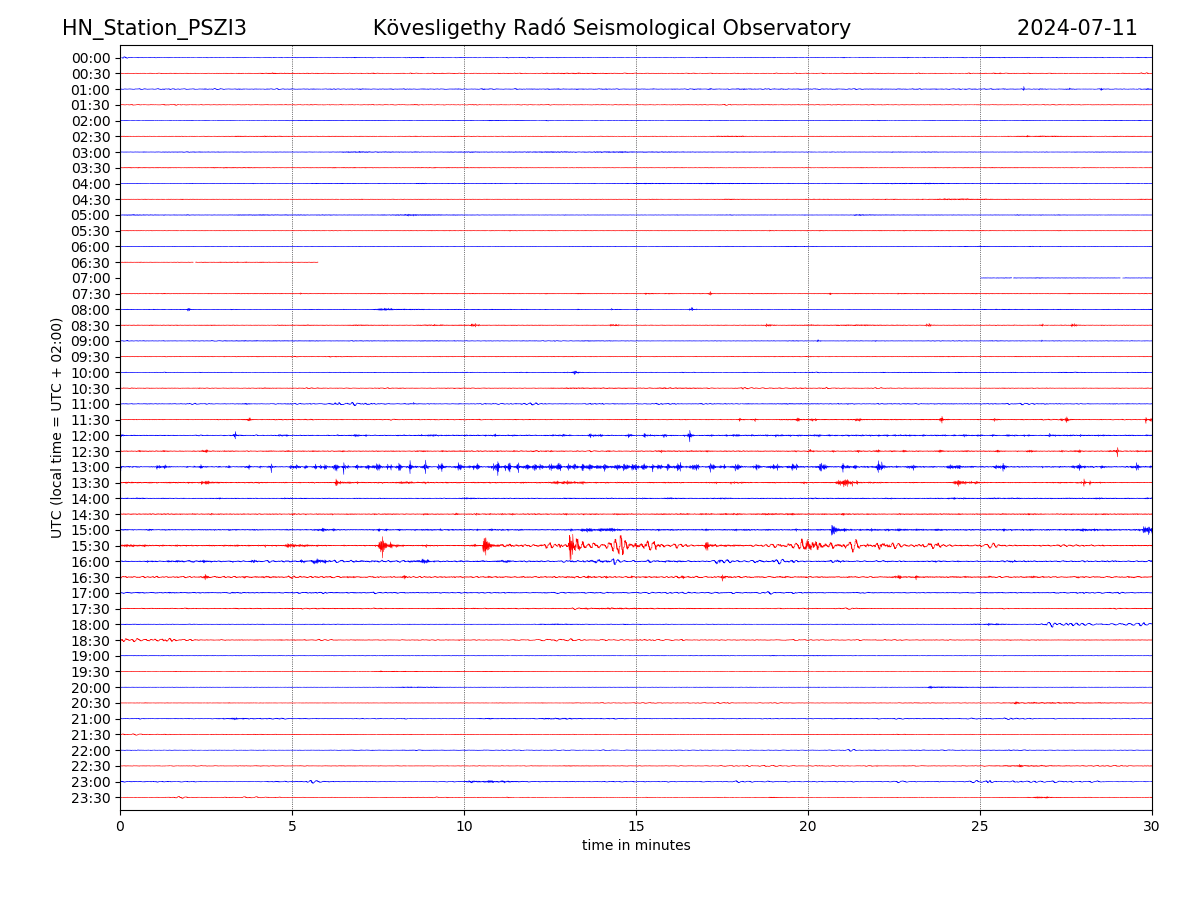
Task: Click the 00:00 row label
Action: 90,58
